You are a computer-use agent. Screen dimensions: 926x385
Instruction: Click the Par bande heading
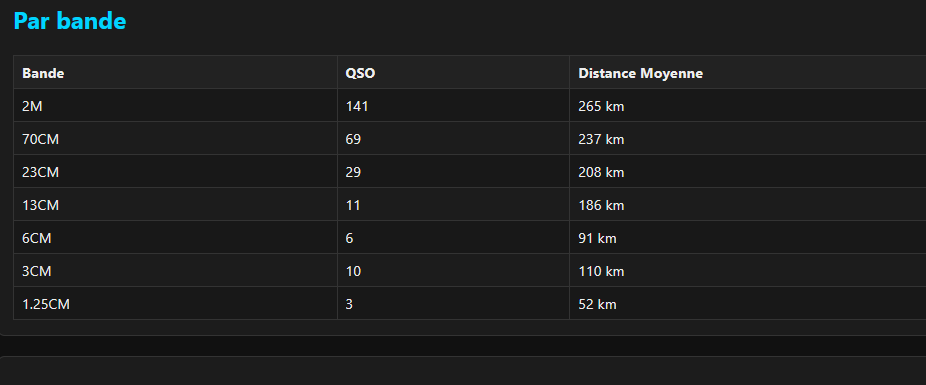point(70,21)
